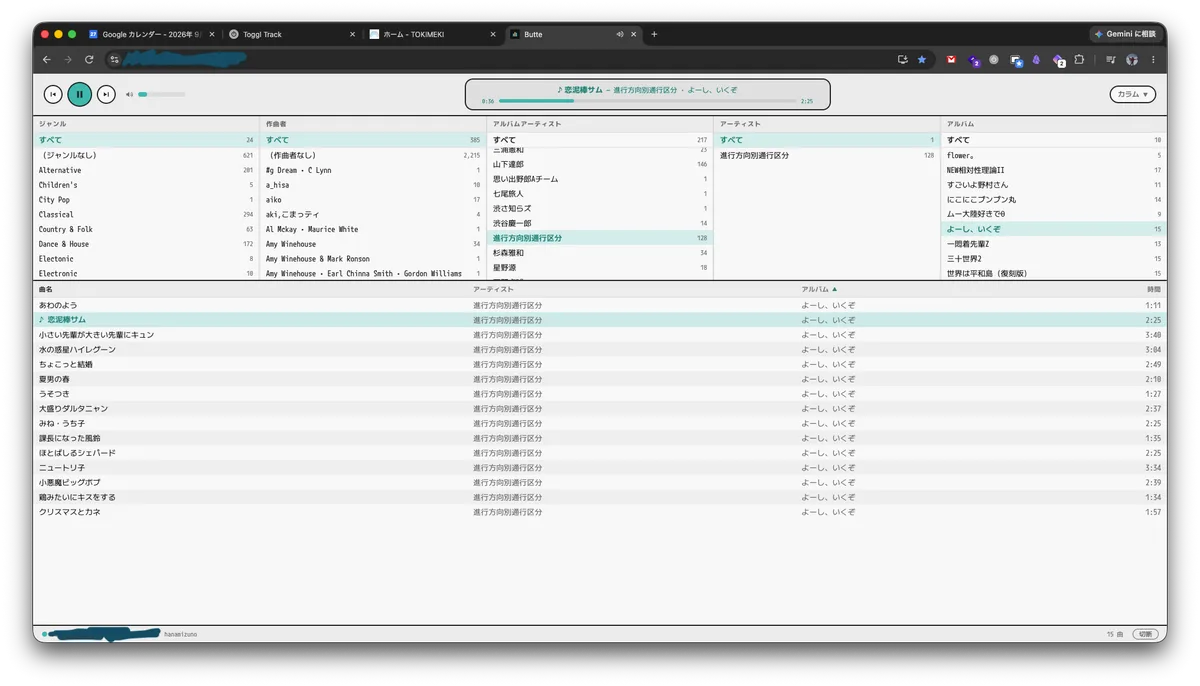The height and width of the screenshot is (686, 1200).
Task: Select album artist 杉森雅和
Action: click(x=599, y=253)
